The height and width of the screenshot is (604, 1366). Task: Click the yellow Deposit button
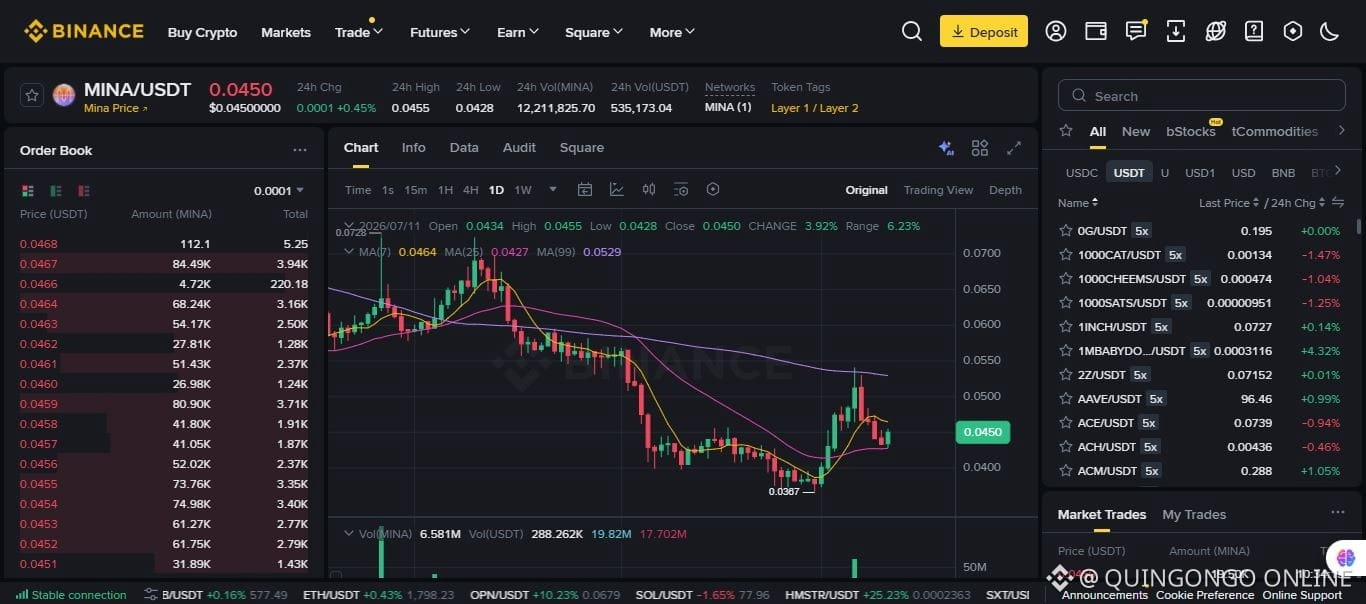click(x=984, y=31)
